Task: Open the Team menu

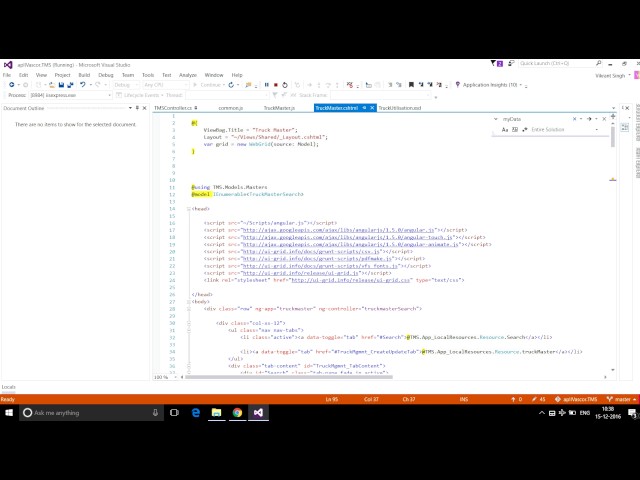Action: point(128,75)
